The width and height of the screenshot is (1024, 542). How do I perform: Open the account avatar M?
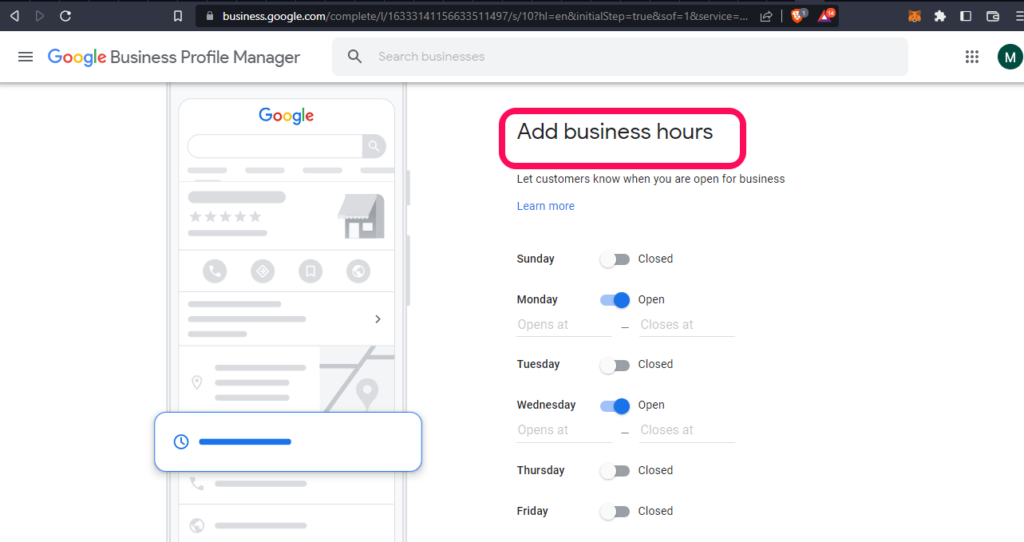[x=1010, y=57]
